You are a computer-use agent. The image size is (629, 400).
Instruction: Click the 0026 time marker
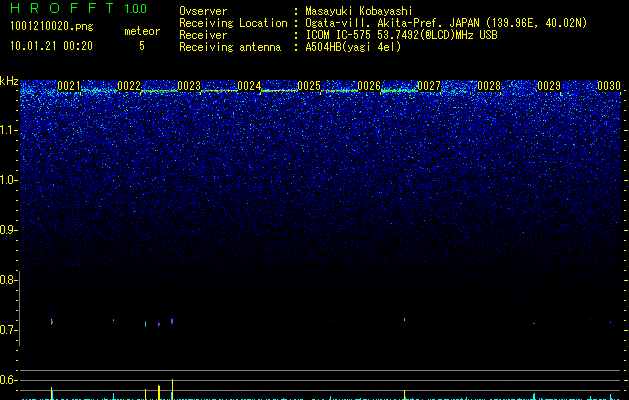tap(369, 86)
